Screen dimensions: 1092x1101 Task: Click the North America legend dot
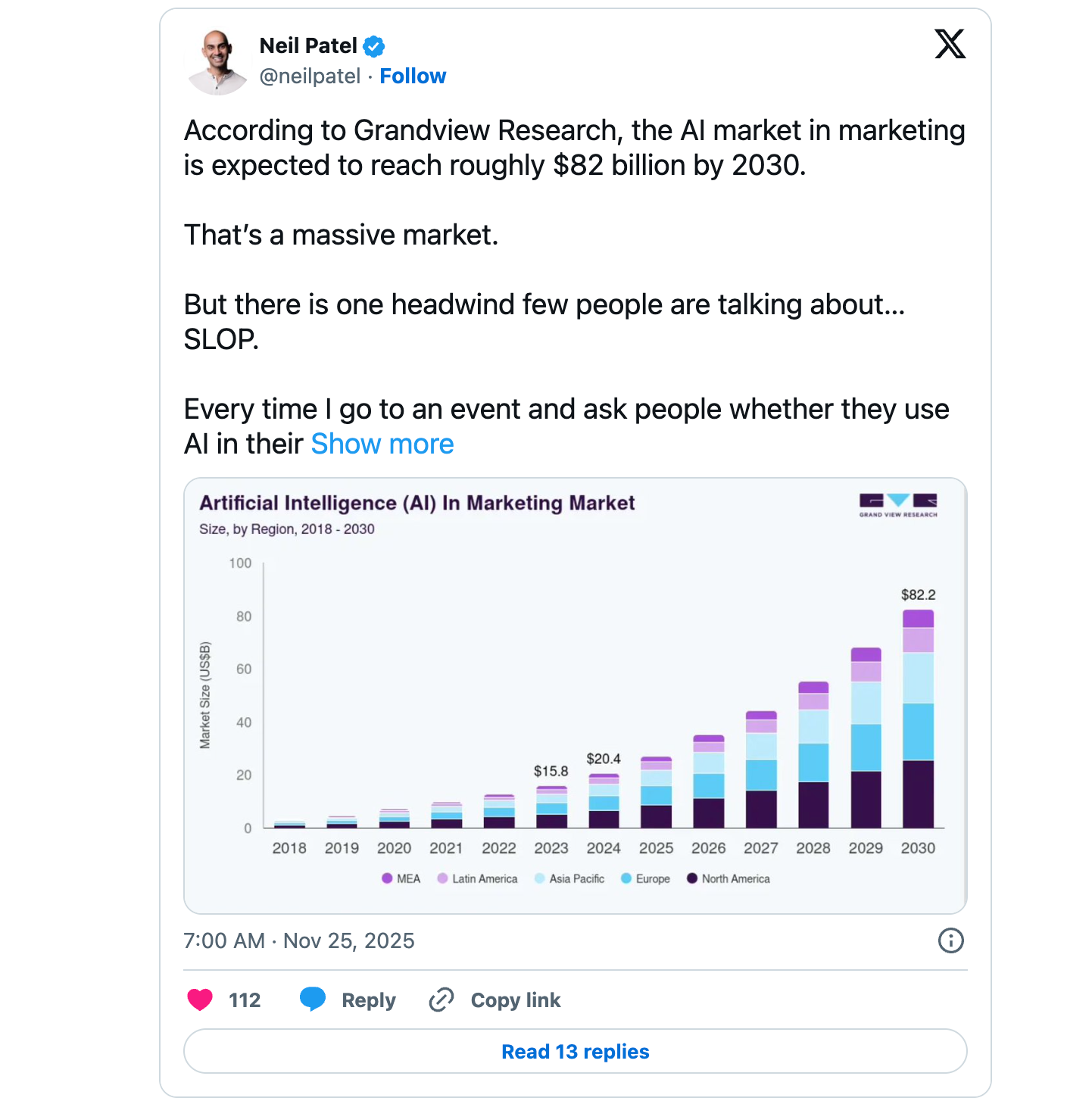coord(692,878)
